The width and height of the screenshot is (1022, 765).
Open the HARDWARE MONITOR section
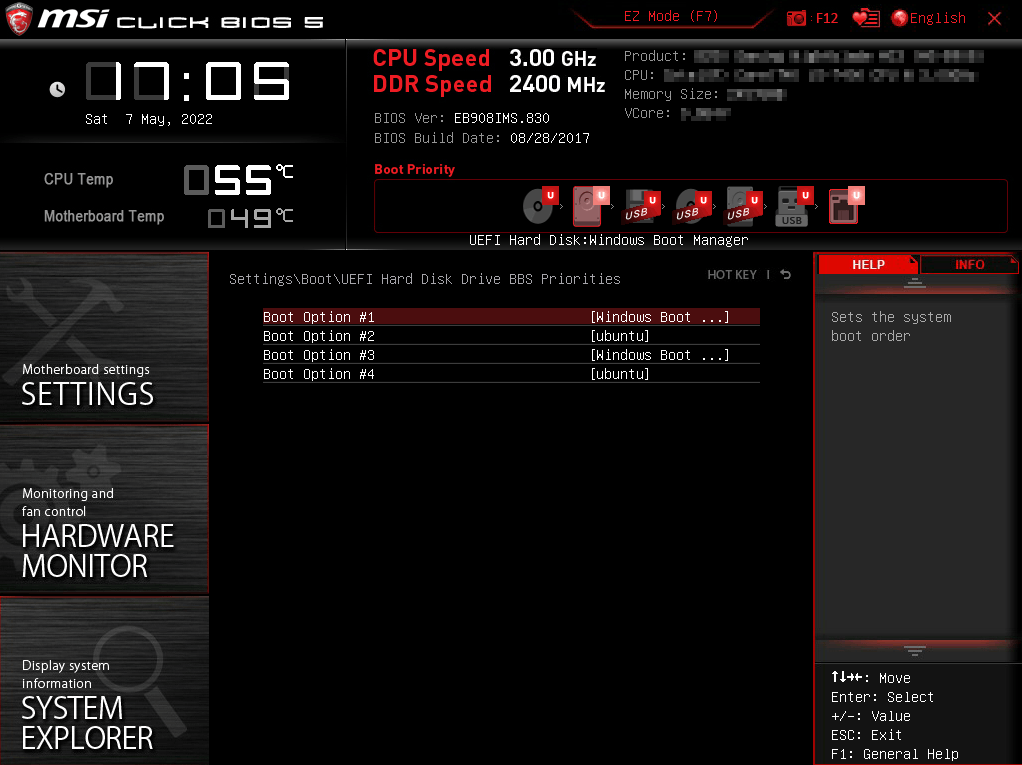coord(104,509)
